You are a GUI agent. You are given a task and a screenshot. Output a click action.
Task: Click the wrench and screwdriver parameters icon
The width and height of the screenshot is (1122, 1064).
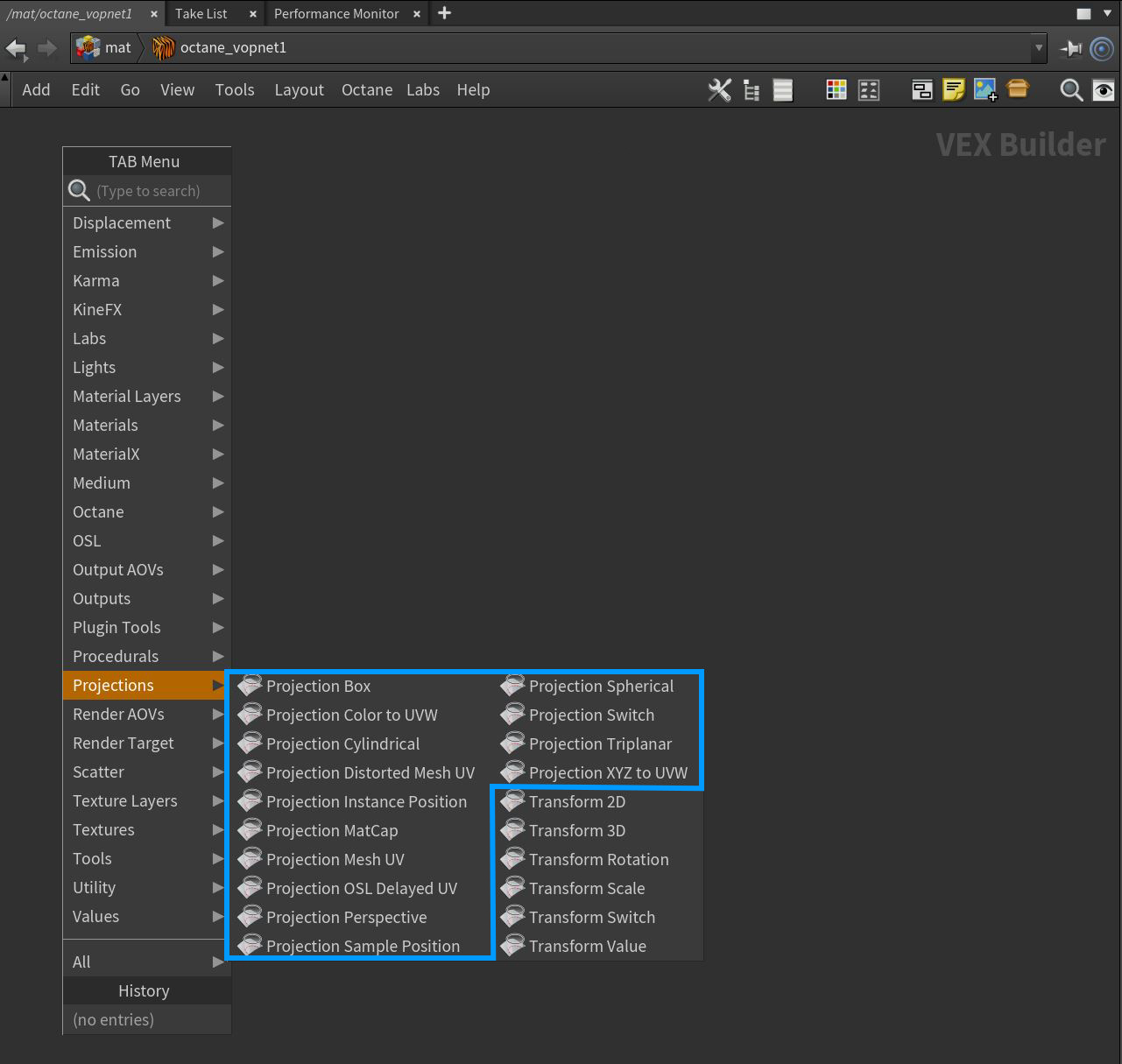719,90
